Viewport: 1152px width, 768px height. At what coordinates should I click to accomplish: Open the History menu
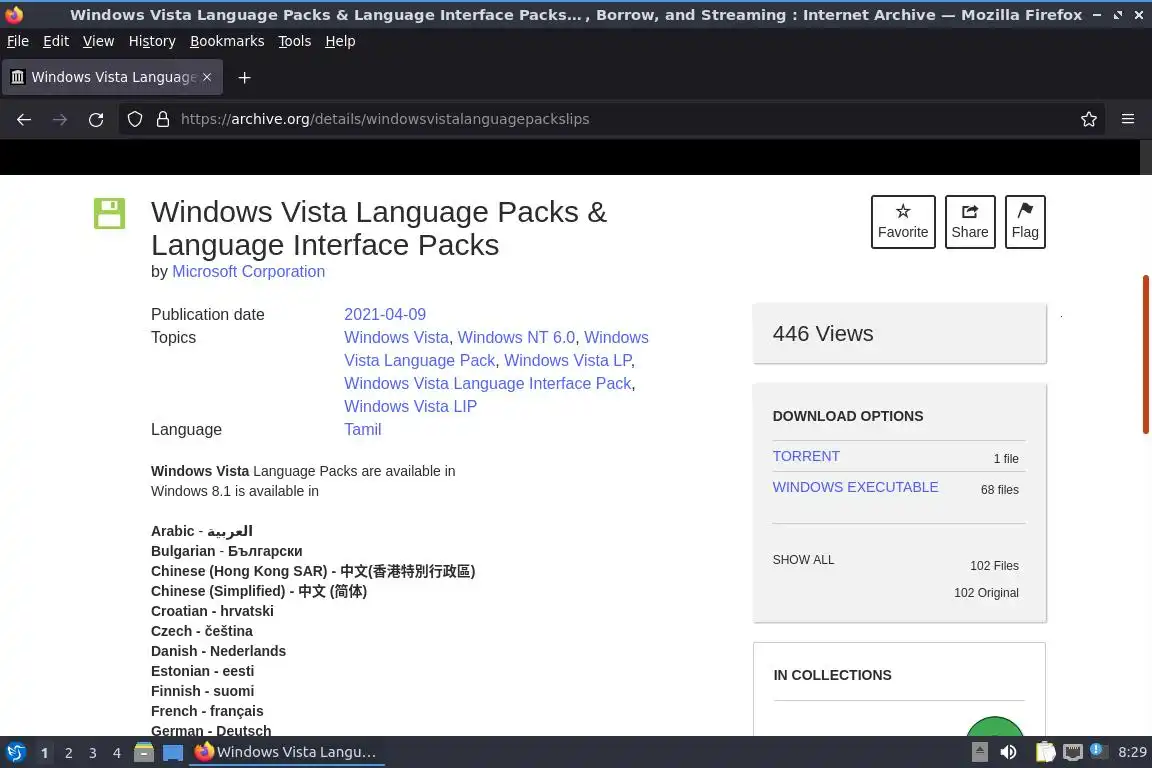pos(152,41)
